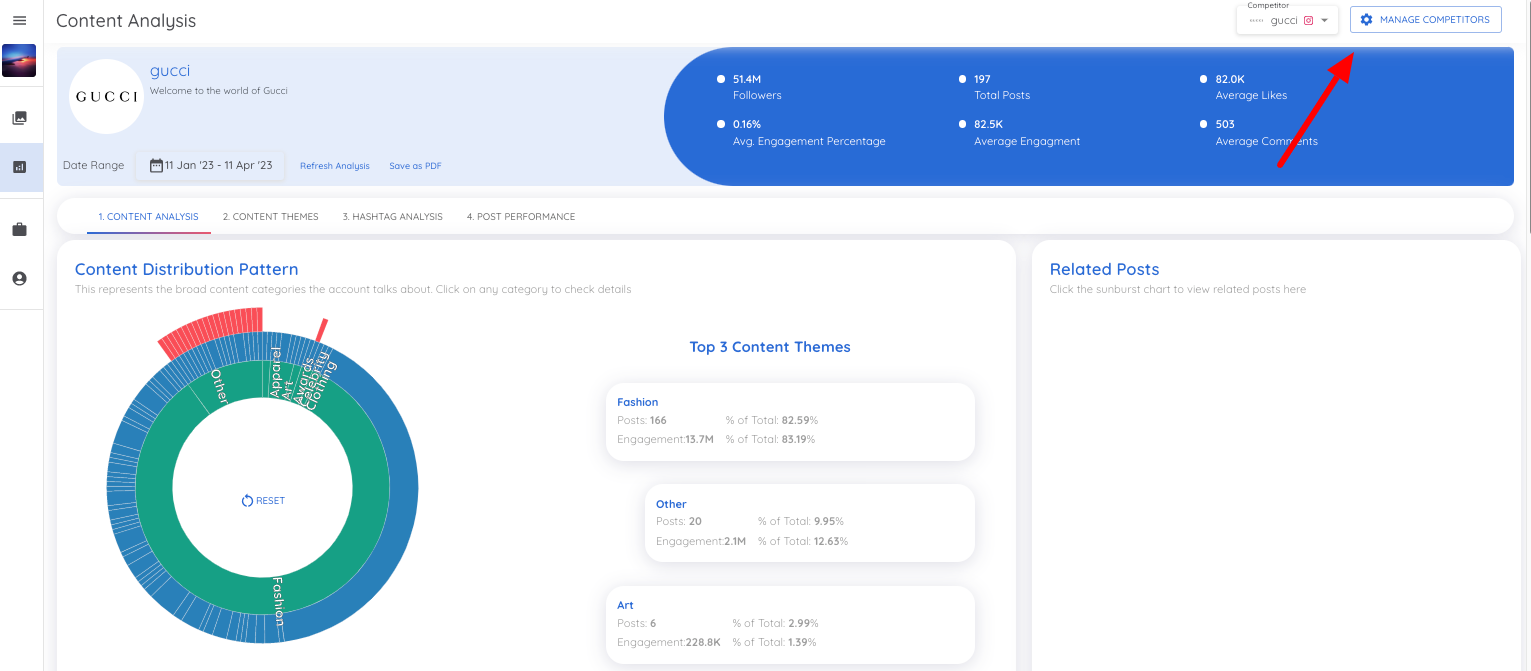This screenshot has width=1531, height=671.
Task: Click the 82.0K Average Likes value
Action: pyautogui.click(x=1231, y=79)
